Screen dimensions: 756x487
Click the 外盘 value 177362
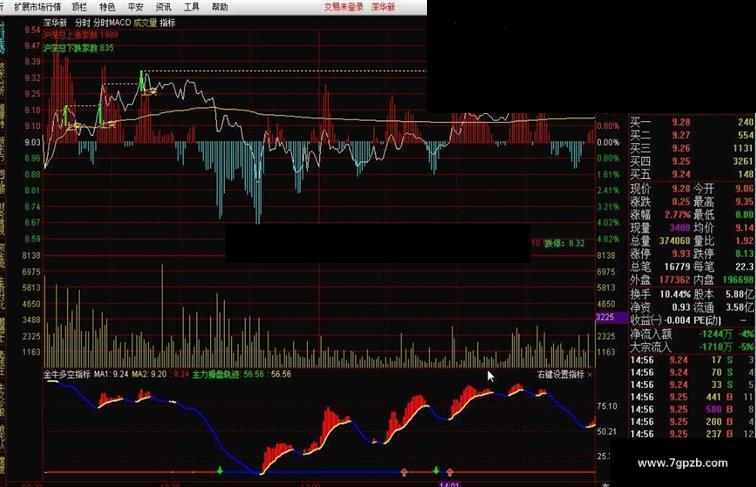coord(675,280)
